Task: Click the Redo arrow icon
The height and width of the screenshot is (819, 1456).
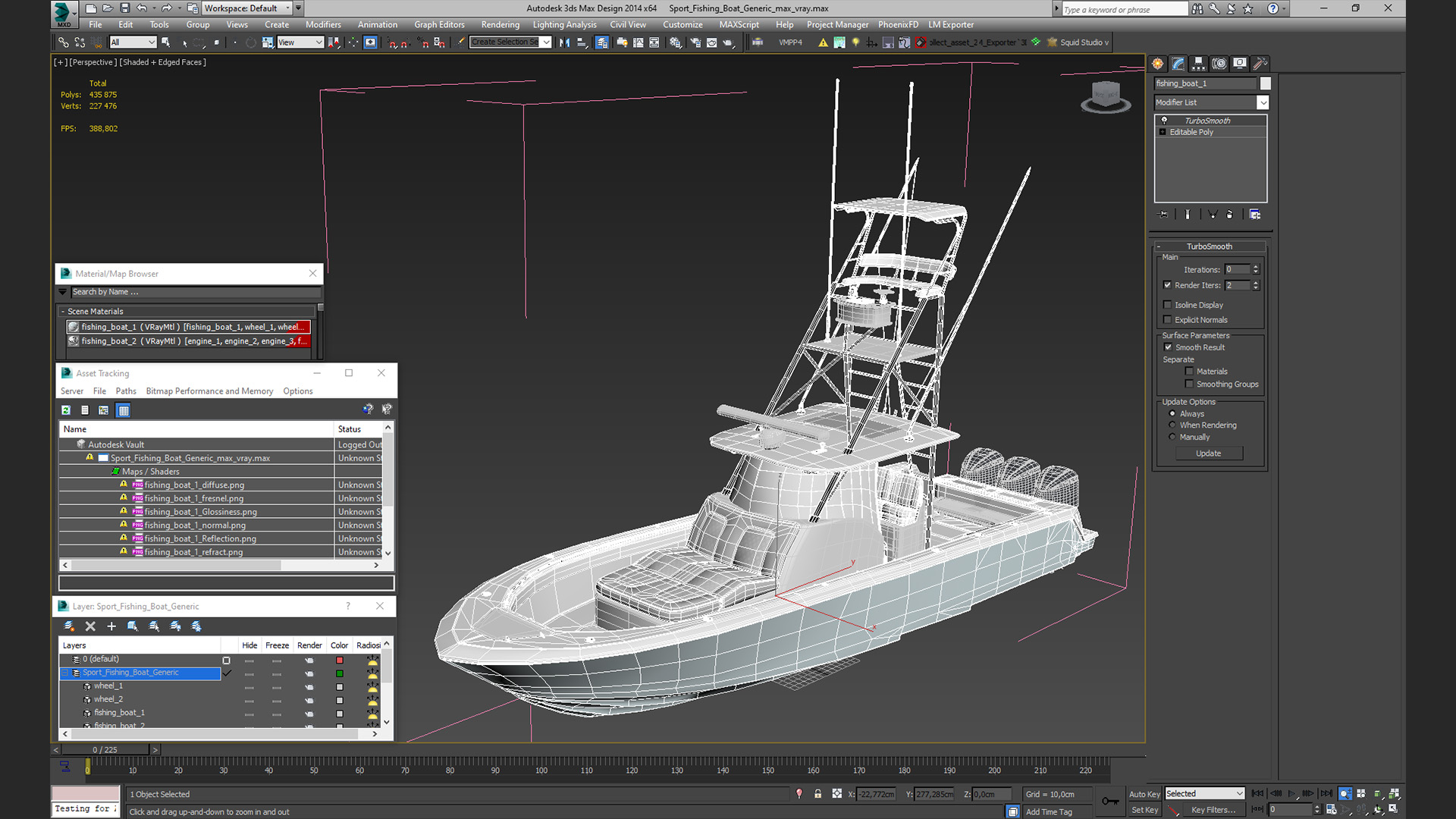Action: coord(166,8)
